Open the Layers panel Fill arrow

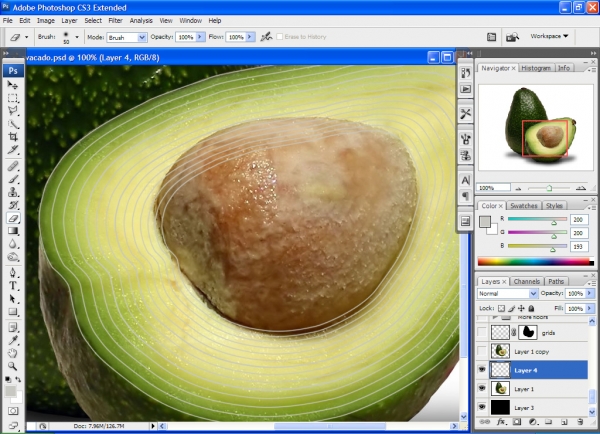coord(590,308)
